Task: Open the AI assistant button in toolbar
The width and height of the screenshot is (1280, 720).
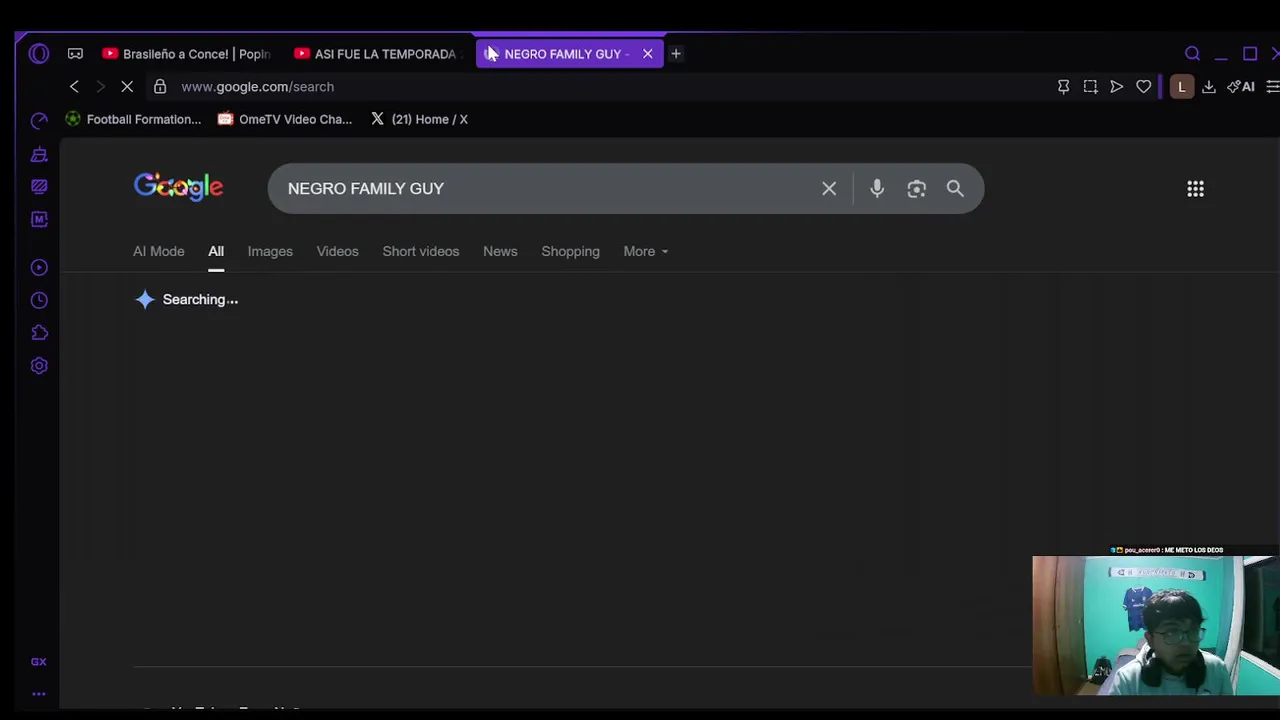Action: (x=1241, y=87)
